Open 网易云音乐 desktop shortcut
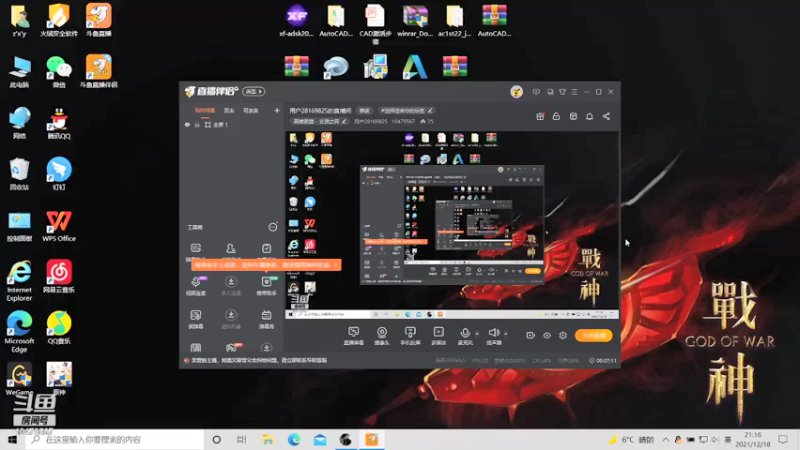Screen dimensions: 800x450 coord(59,276)
